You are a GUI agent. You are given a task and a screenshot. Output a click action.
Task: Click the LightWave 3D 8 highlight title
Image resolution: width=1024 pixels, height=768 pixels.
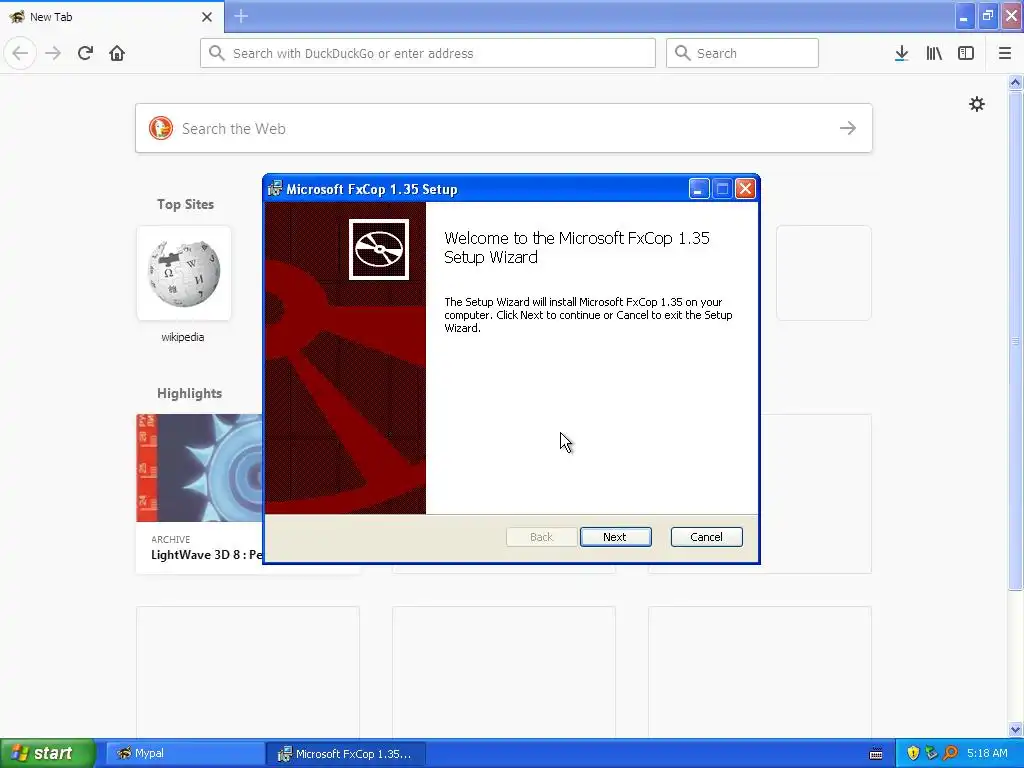[206, 555]
